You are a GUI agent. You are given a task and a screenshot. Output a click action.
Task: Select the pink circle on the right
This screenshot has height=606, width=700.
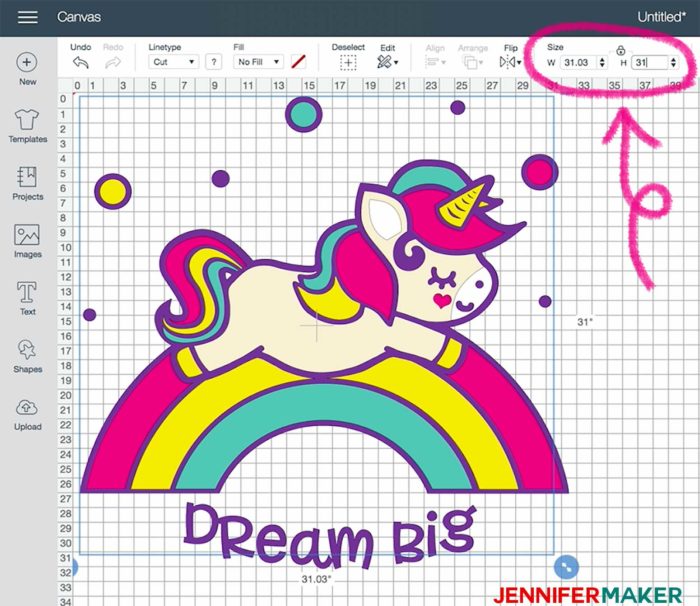click(x=539, y=172)
